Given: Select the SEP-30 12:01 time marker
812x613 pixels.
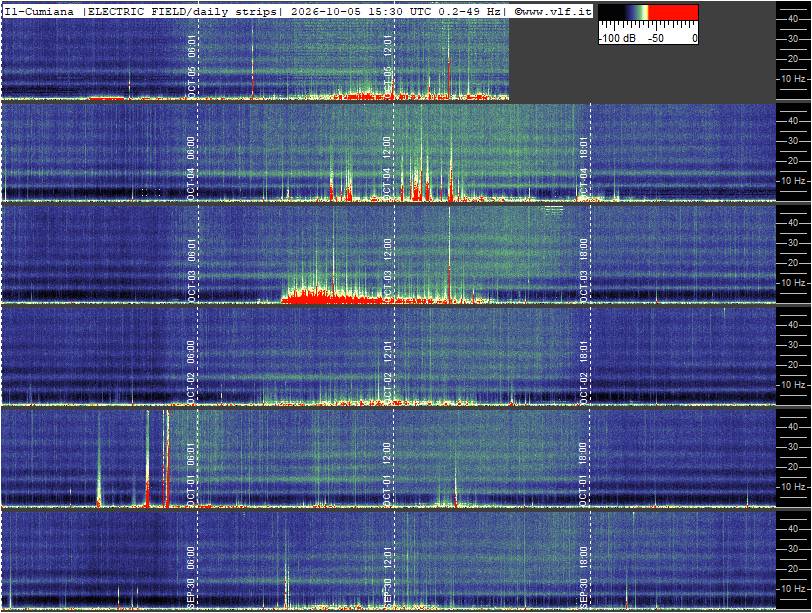Looking at the screenshot, I should pyautogui.click(x=388, y=577).
